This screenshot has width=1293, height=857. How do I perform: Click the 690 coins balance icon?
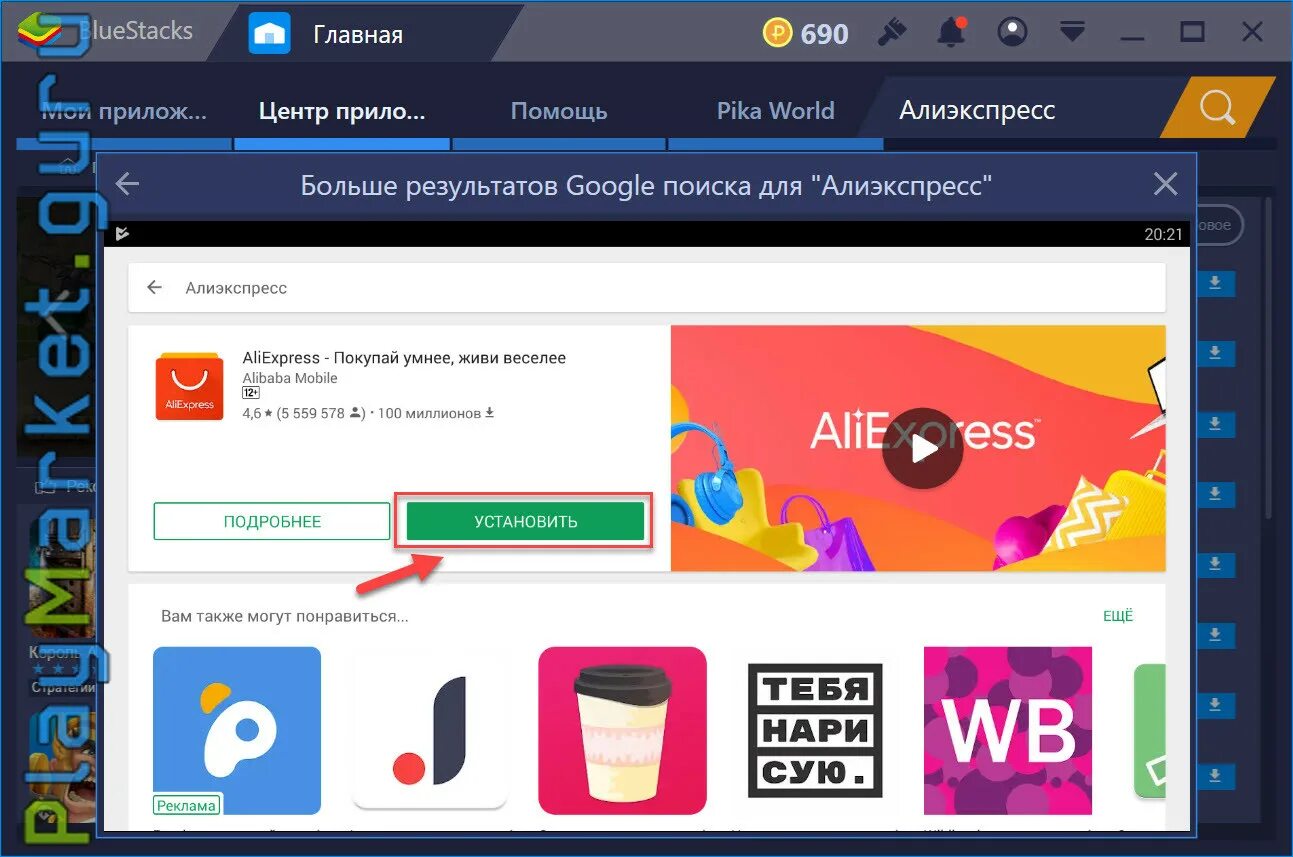click(x=778, y=34)
